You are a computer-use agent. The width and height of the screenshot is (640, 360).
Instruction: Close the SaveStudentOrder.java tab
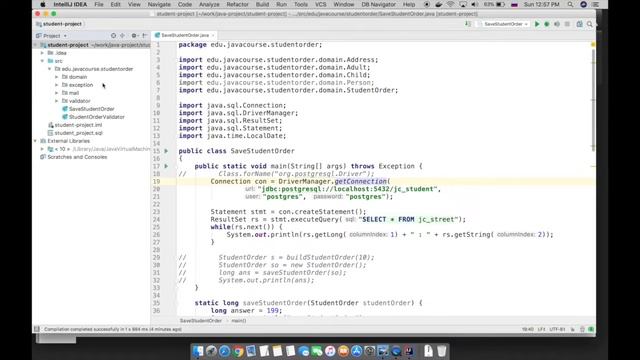click(213, 36)
